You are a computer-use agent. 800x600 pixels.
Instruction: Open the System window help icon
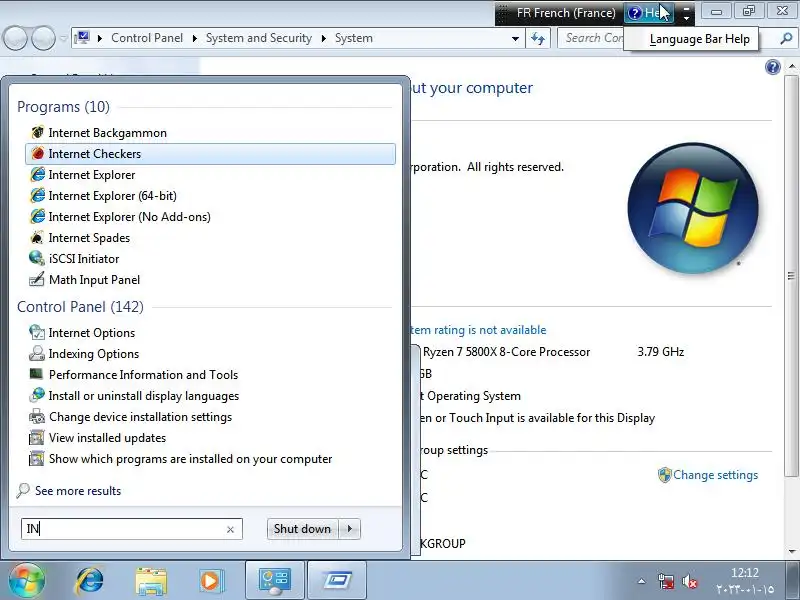pos(772,67)
